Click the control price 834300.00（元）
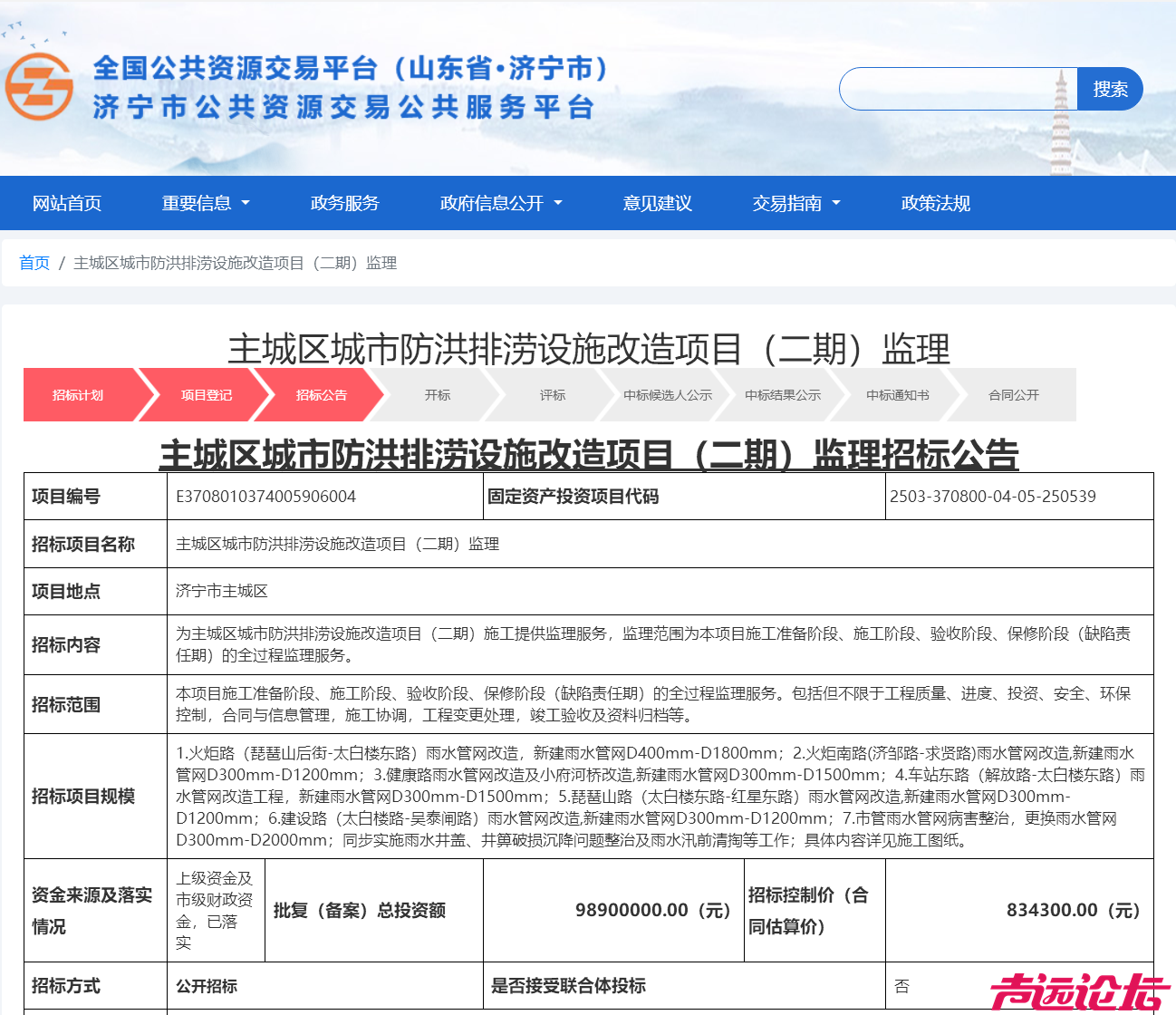1176x1015 pixels. pos(1074,910)
